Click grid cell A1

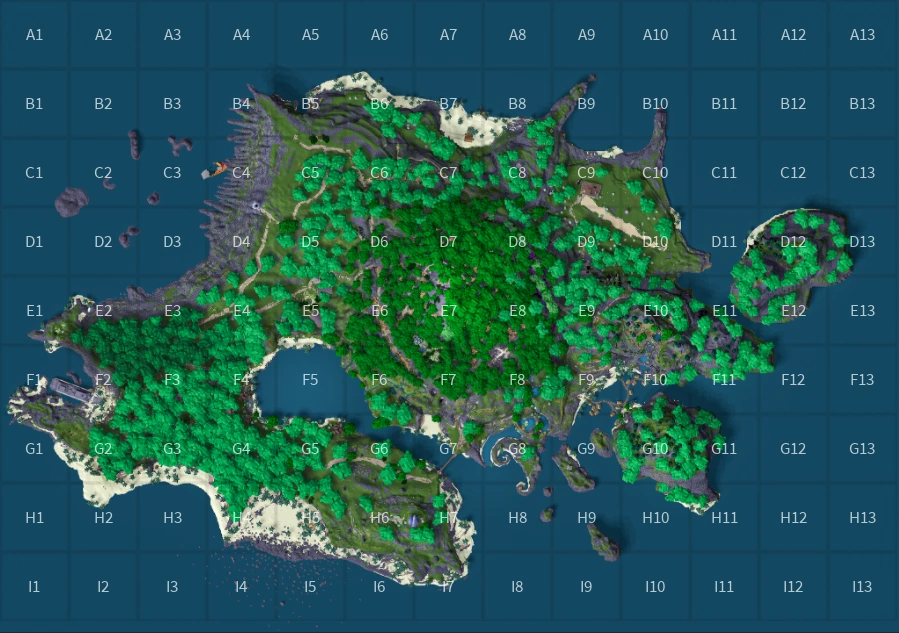34,34
